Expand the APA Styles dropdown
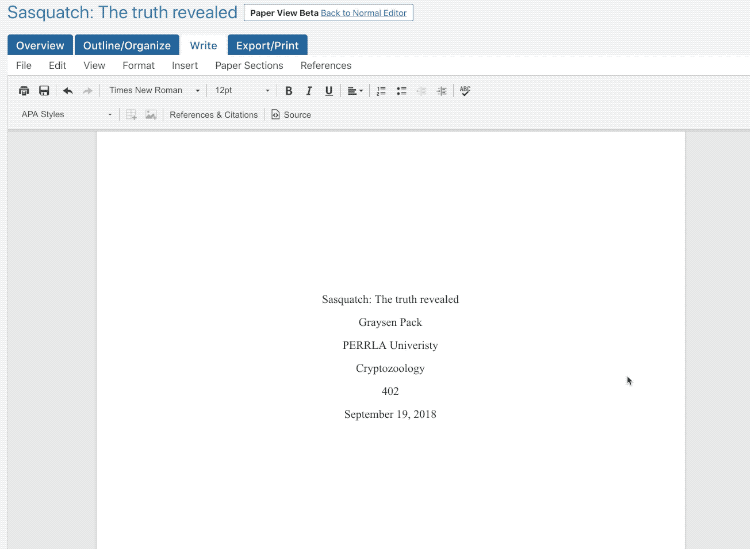The height and width of the screenshot is (549, 750). [x=66, y=114]
